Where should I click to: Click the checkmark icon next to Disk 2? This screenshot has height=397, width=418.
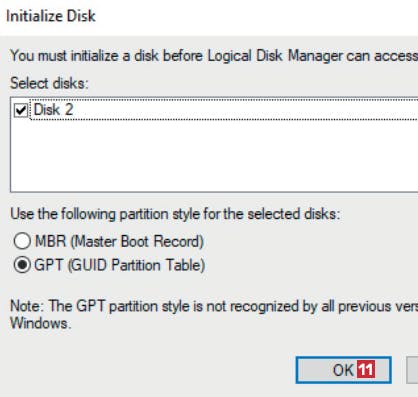coord(21,110)
